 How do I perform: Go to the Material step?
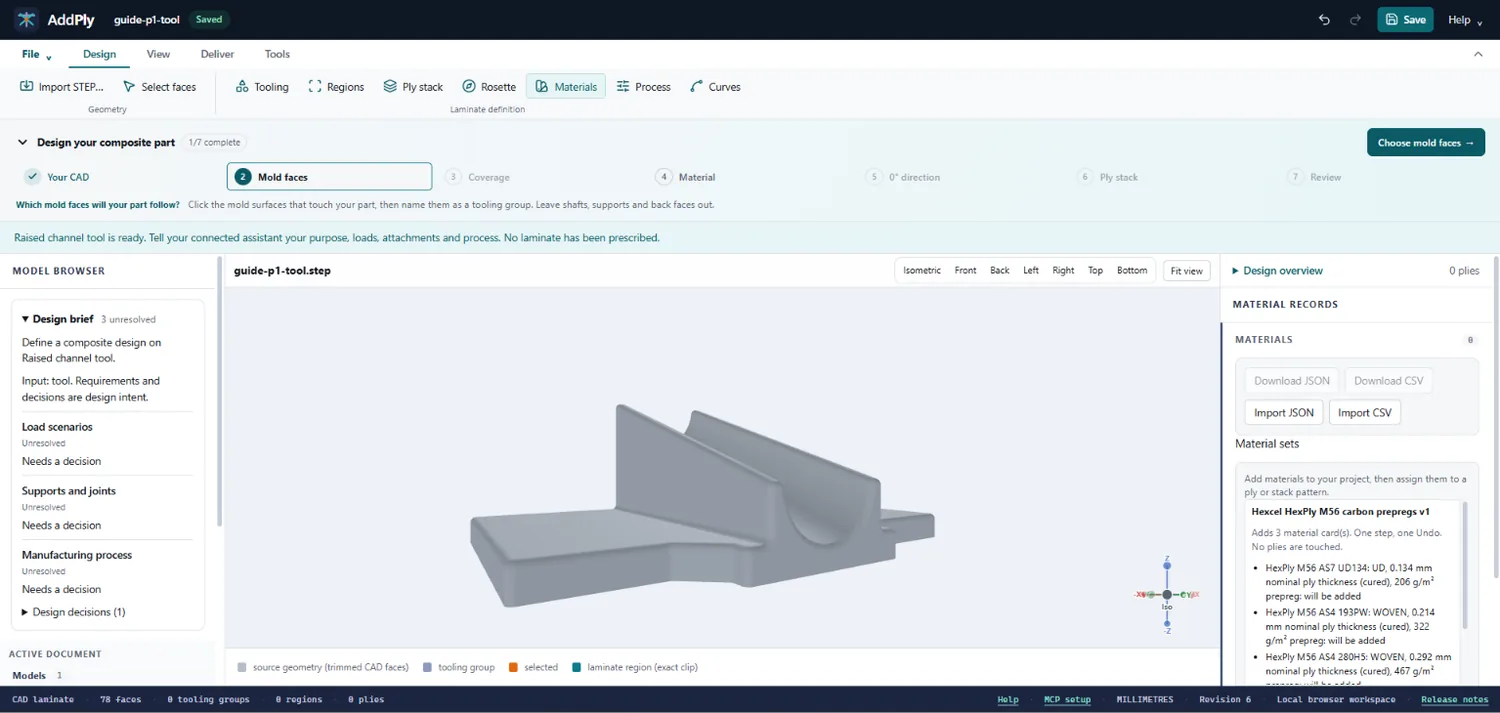click(x=686, y=177)
